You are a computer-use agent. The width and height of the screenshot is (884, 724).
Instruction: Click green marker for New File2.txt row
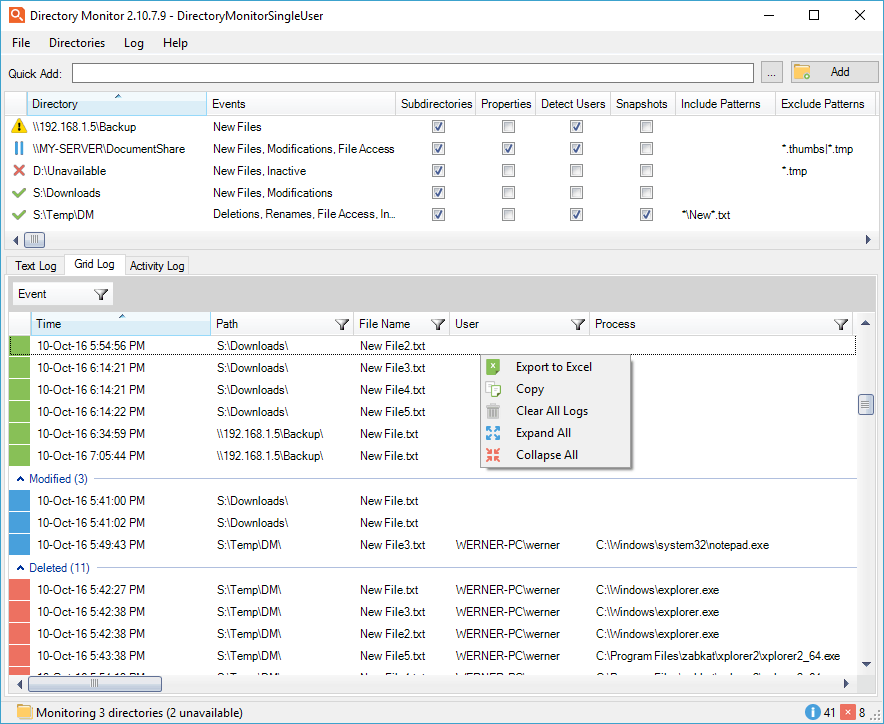click(20, 346)
